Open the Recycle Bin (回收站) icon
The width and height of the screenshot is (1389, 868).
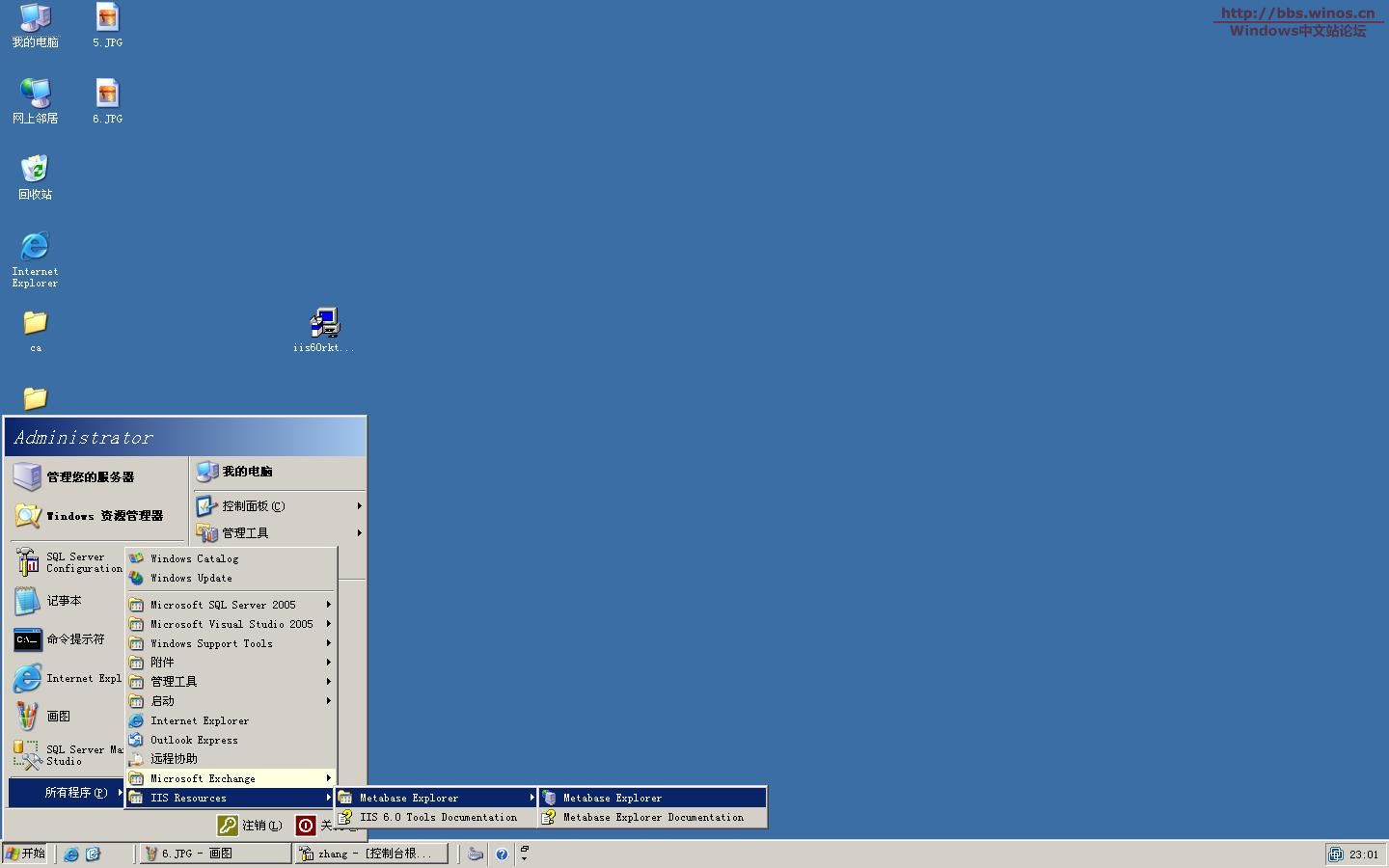pyautogui.click(x=35, y=177)
